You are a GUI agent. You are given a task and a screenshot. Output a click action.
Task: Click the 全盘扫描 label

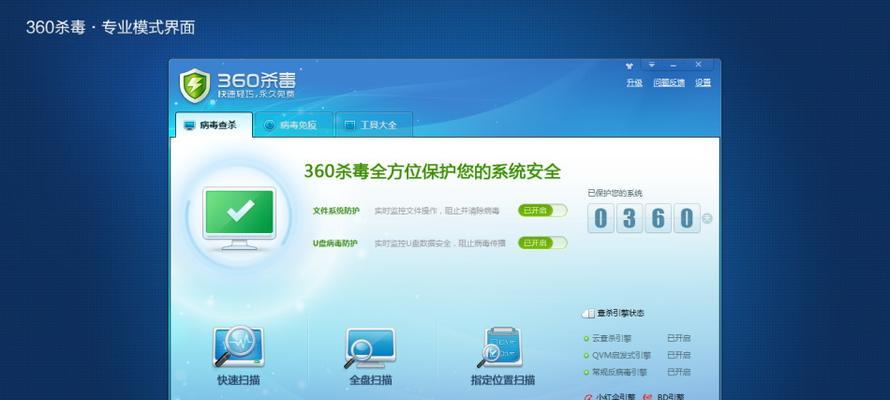click(370, 380)
